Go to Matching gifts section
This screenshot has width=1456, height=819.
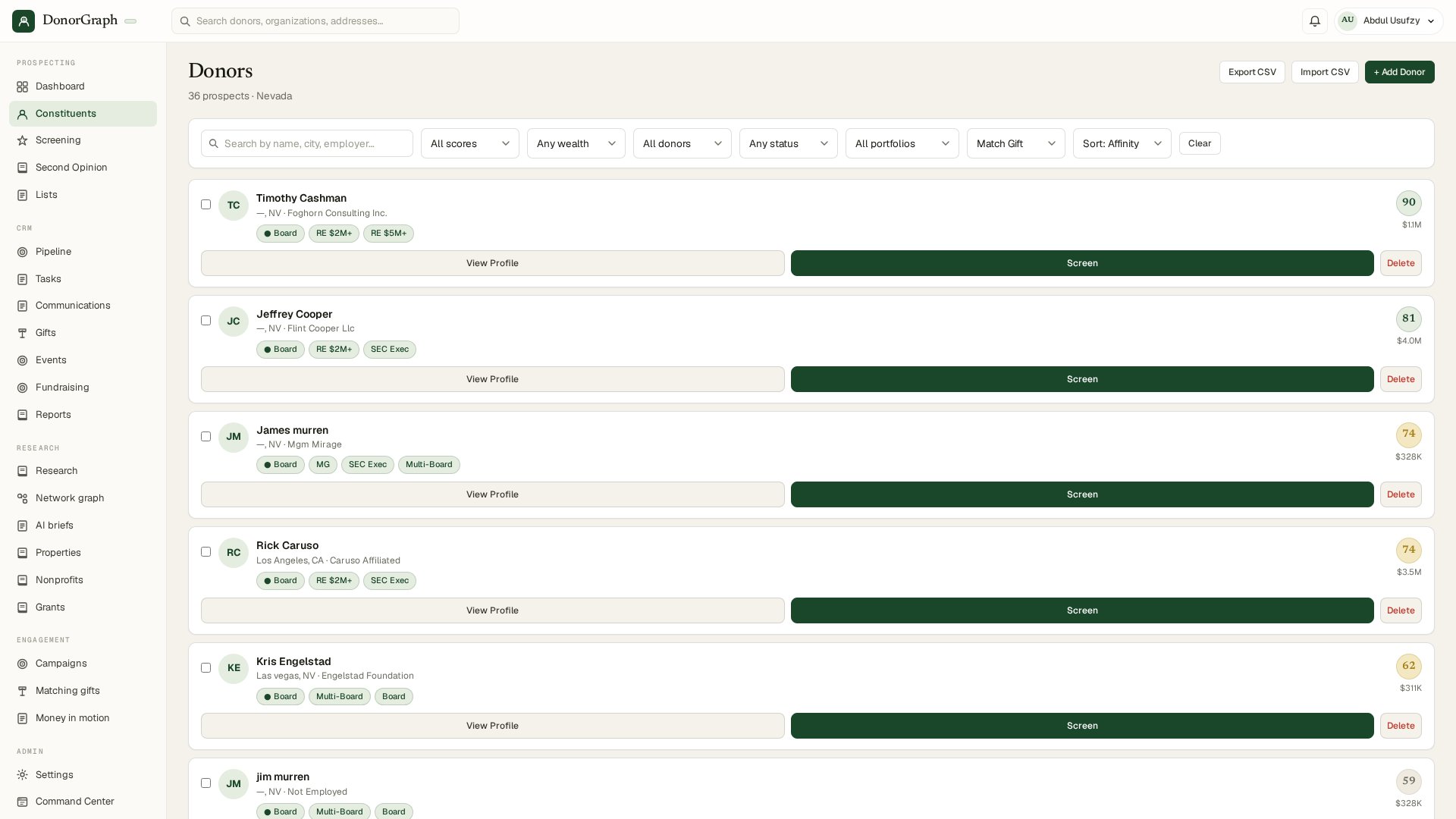(x=83, y=691)
